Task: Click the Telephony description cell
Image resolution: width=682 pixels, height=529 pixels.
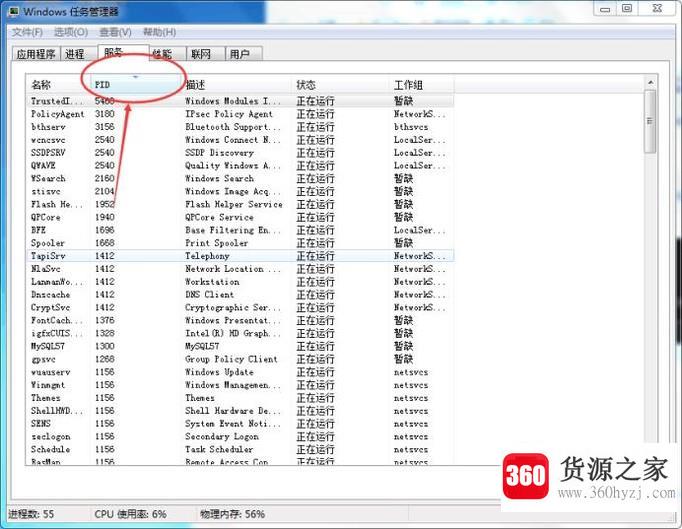Action: coord(207,256)
